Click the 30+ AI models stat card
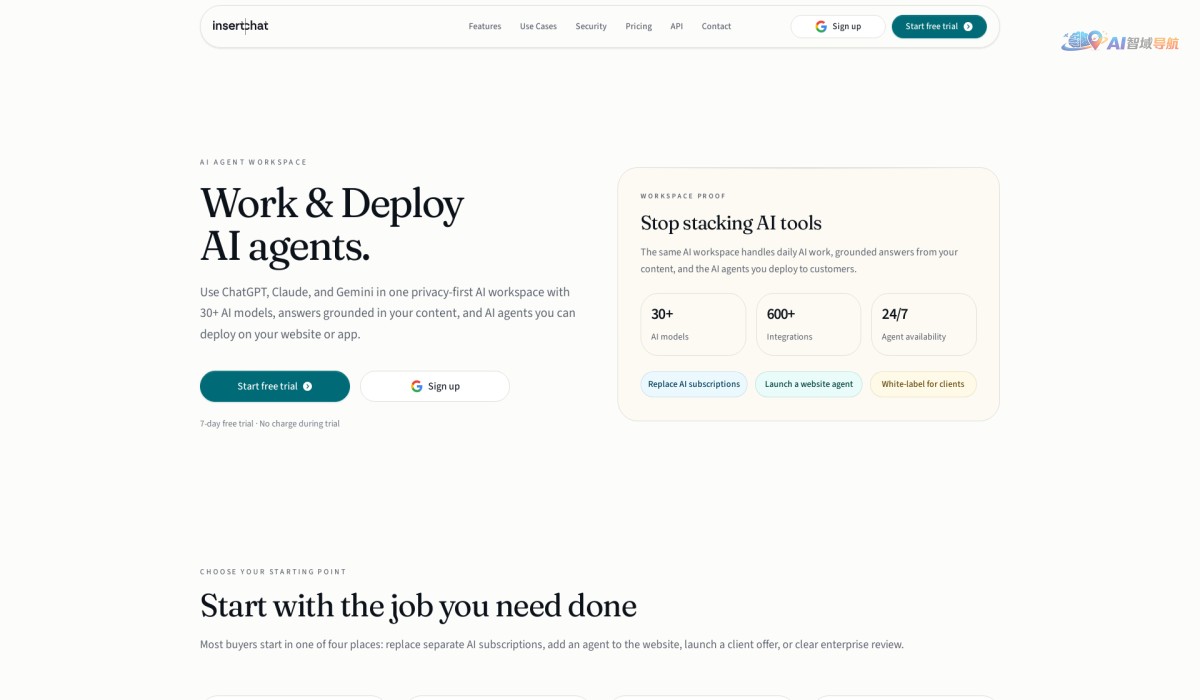 click(x=693, y=324)
